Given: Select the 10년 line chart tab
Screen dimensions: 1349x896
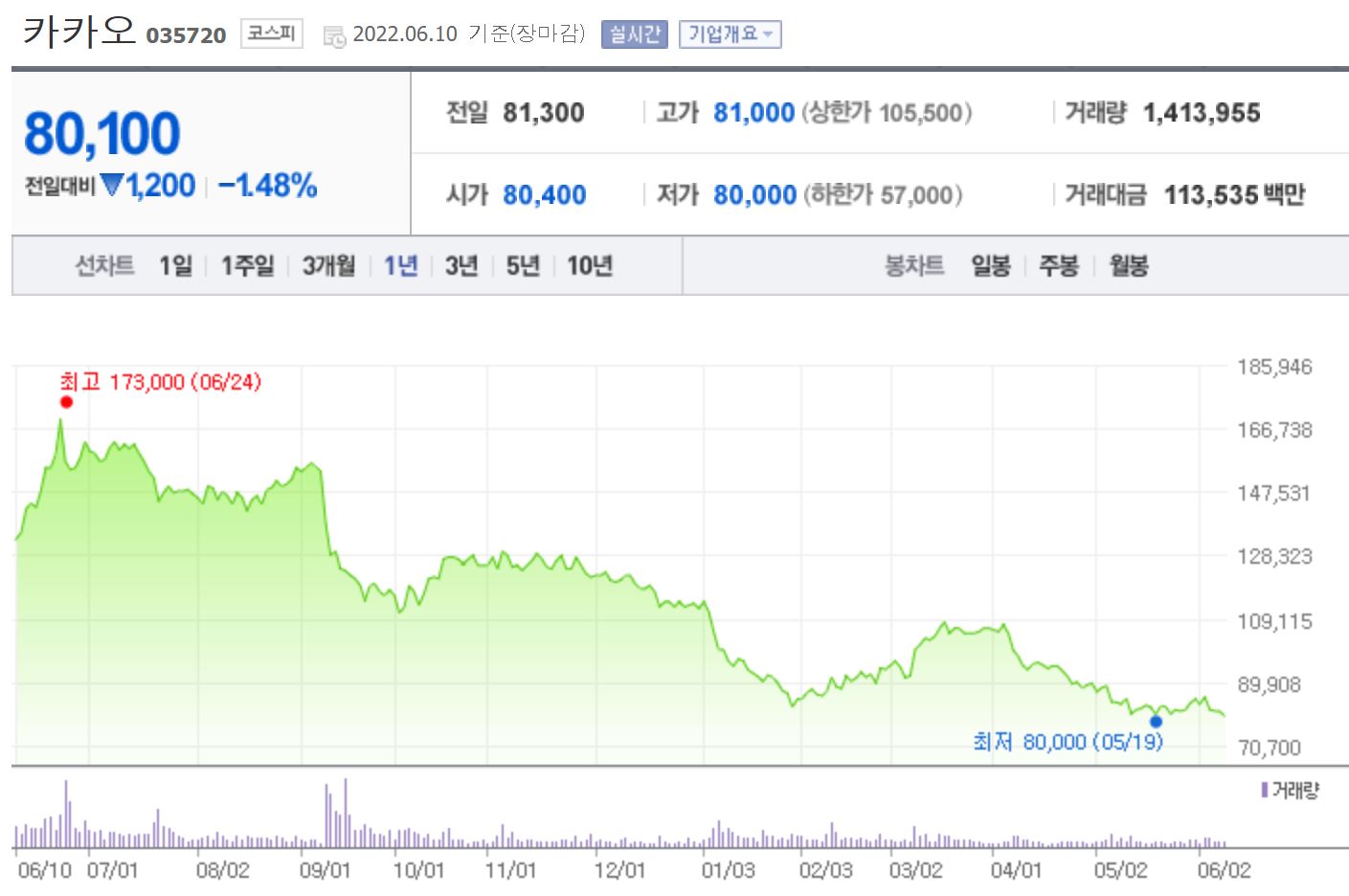Looking at the screenshot, I should [590, 265].
